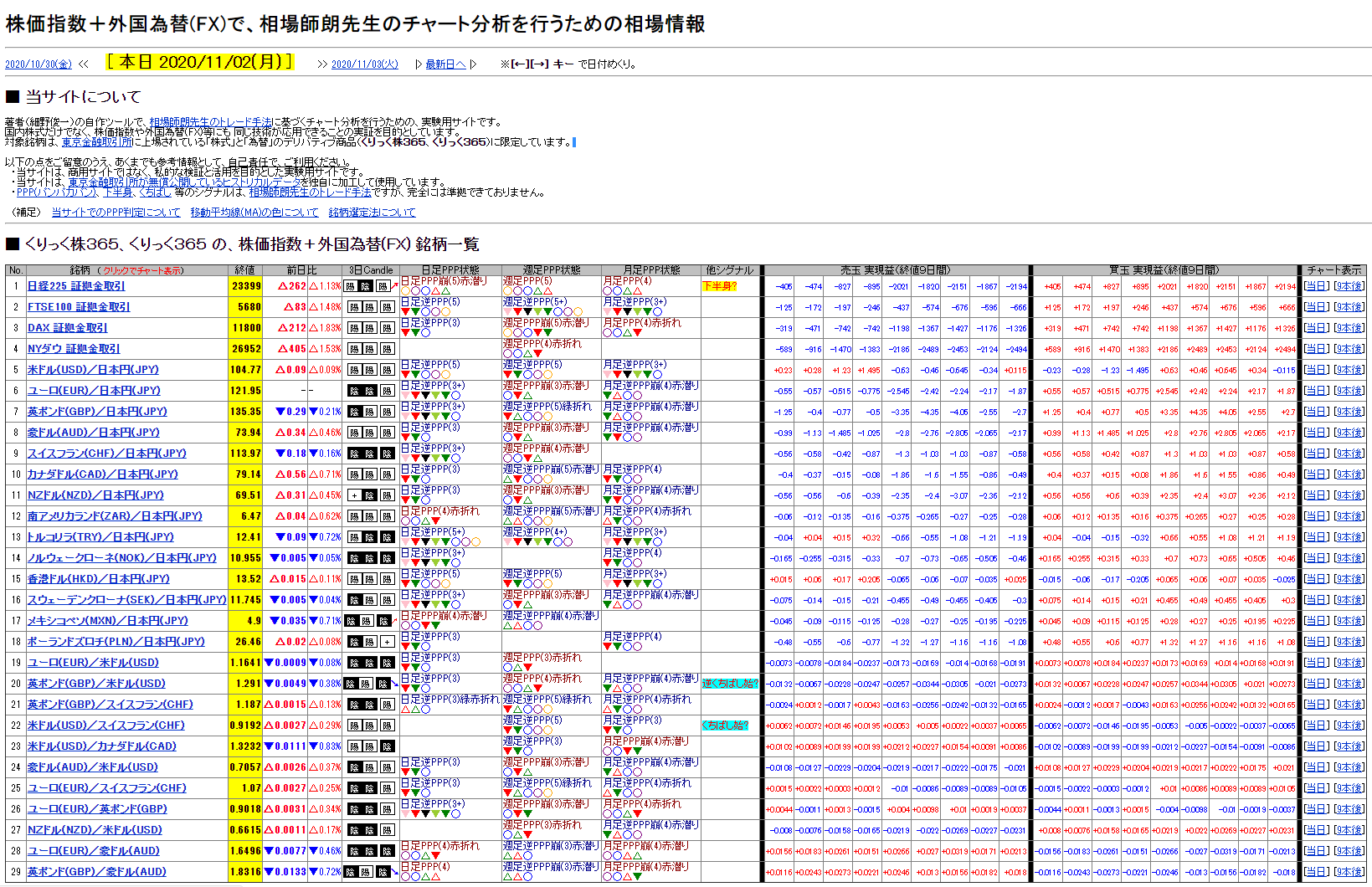Image resolution: width=1372 pixels, height=887 pixels.
Task: Click 日足PPP崩(5)赤潜り status in 日経225 row
Action: (x=444, y=281)
